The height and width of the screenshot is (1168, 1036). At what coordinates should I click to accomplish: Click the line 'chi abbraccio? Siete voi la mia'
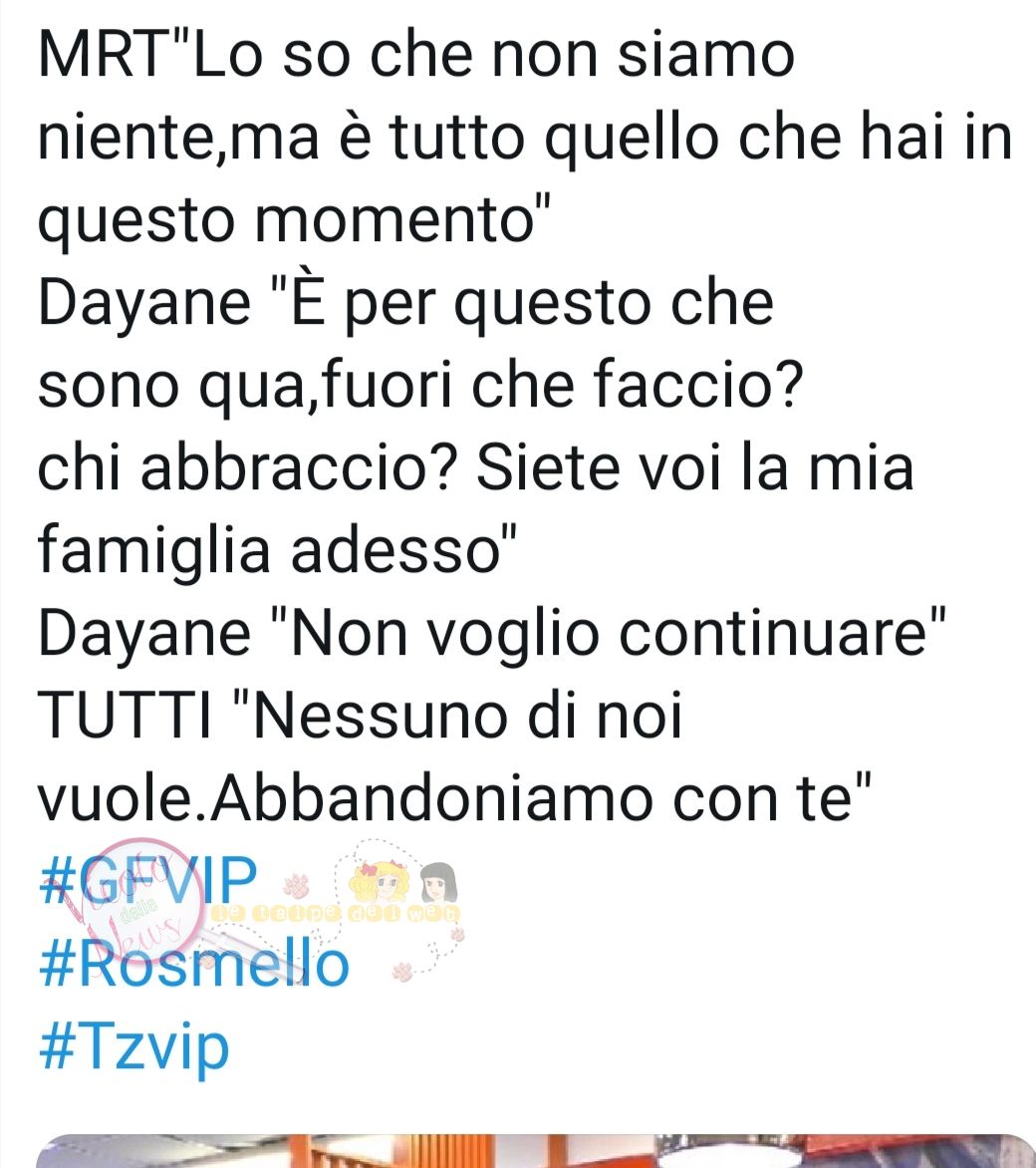tap(475, 468)
